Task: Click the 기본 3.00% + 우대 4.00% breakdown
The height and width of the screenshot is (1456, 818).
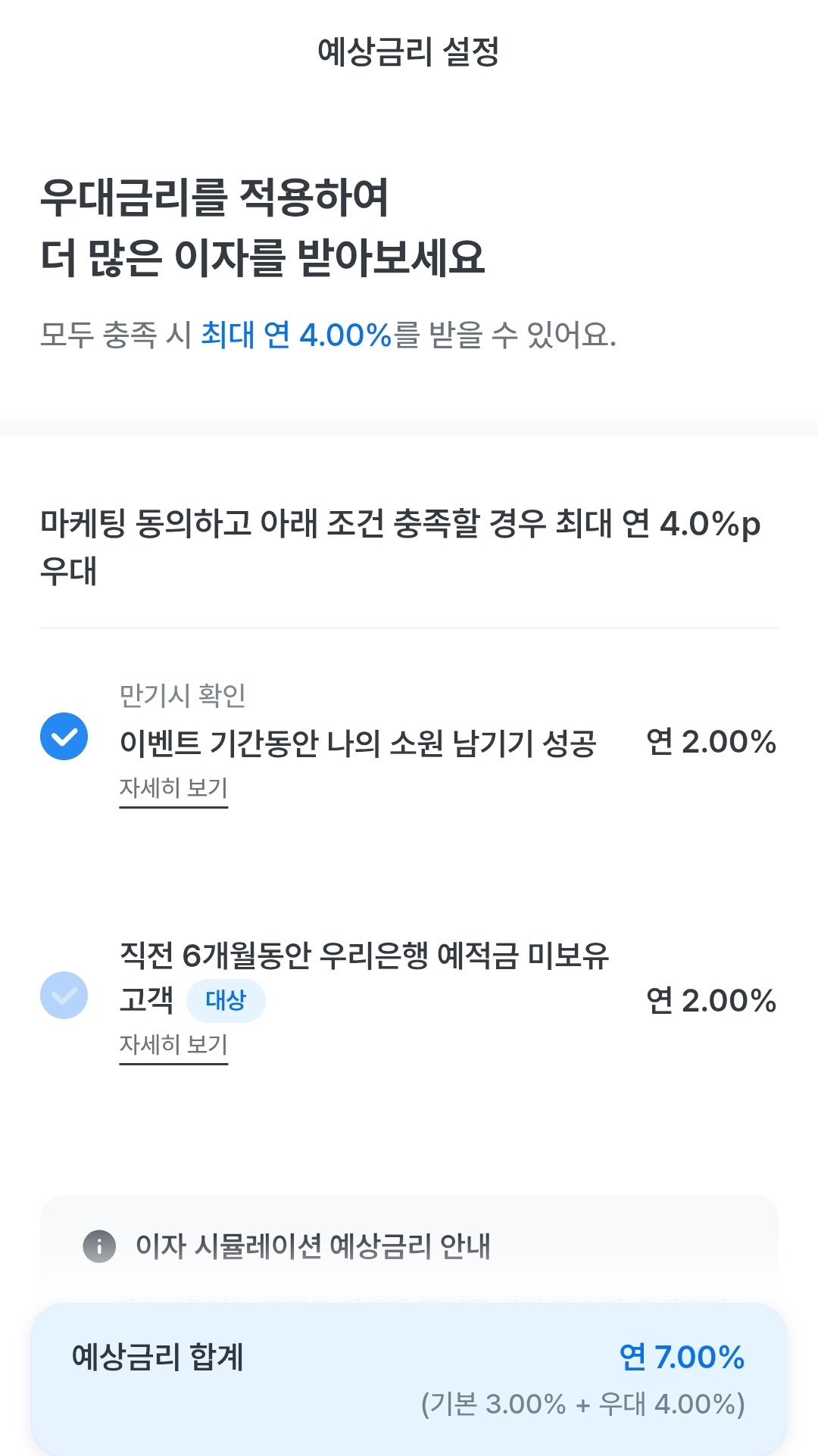Action: click(x=583, y=1405)
